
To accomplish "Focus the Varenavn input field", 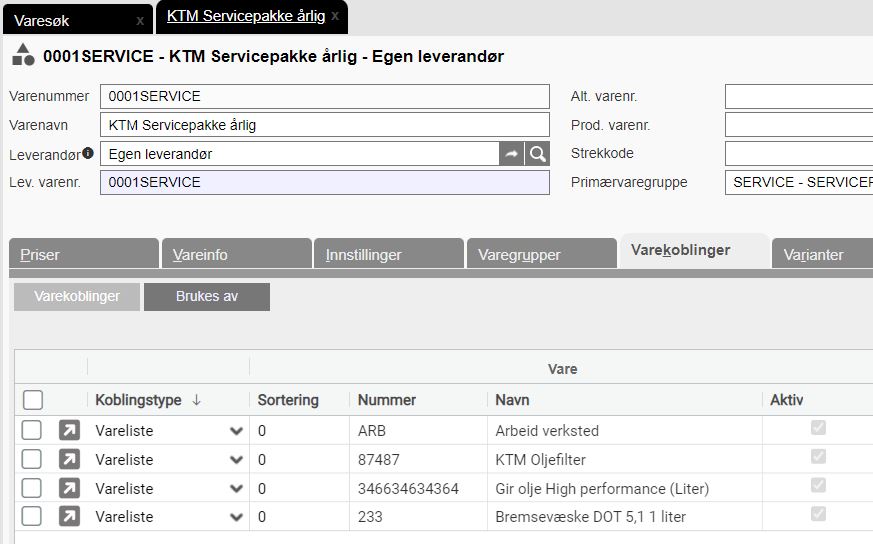I will [x=325, y=125].
